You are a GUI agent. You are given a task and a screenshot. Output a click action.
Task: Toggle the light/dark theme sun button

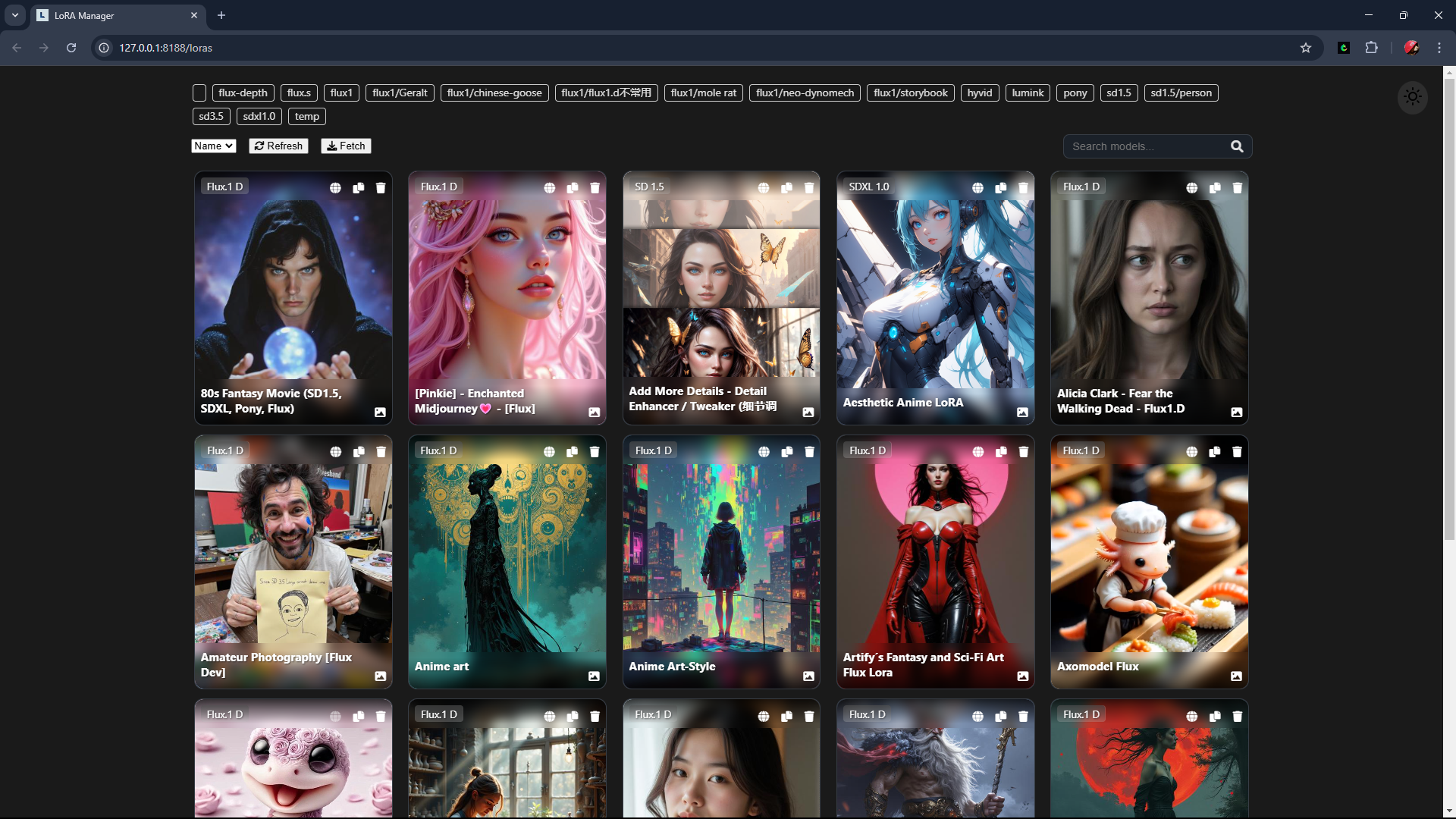pos(1412,97)
